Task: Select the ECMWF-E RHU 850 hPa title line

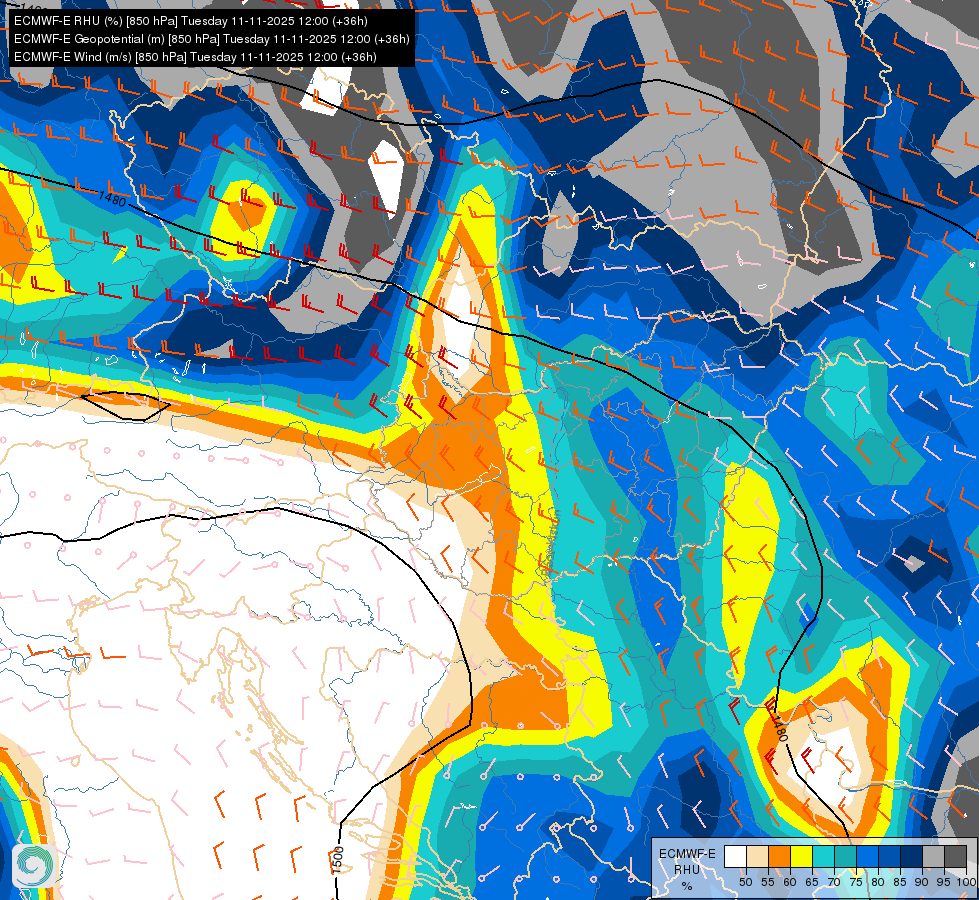Action: [x=191, y=21]
